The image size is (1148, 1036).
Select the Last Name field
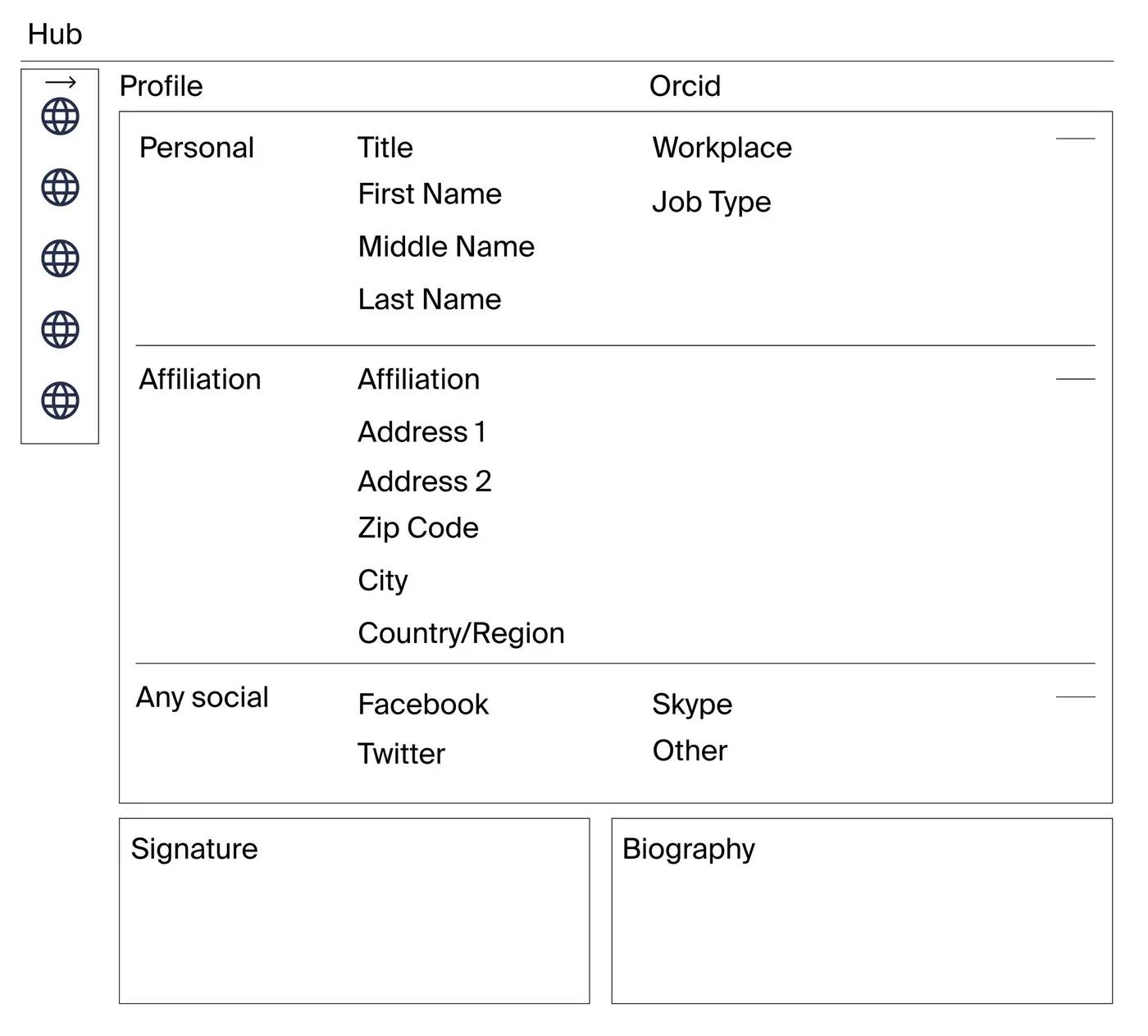click(430, 299)
